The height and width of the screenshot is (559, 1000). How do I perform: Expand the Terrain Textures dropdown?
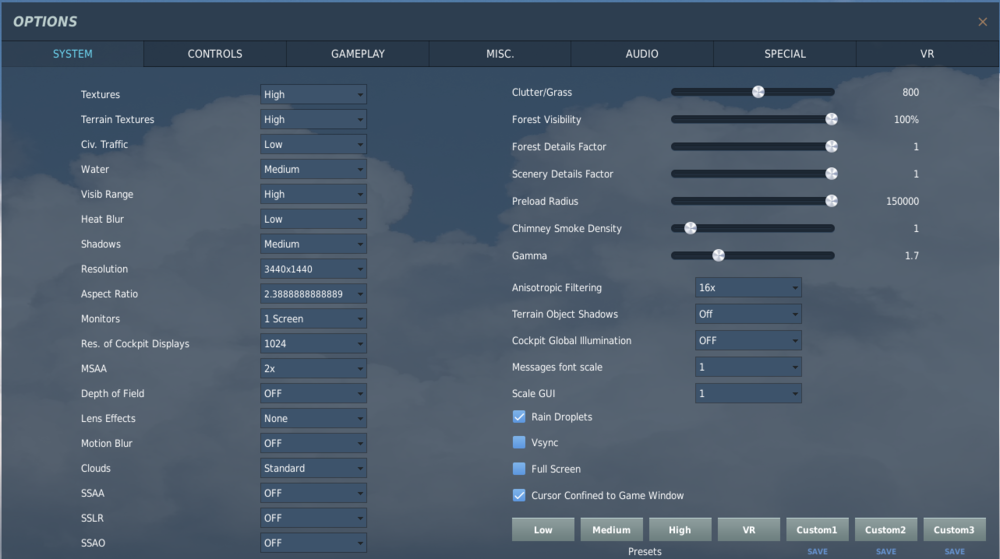pos(313,119)
